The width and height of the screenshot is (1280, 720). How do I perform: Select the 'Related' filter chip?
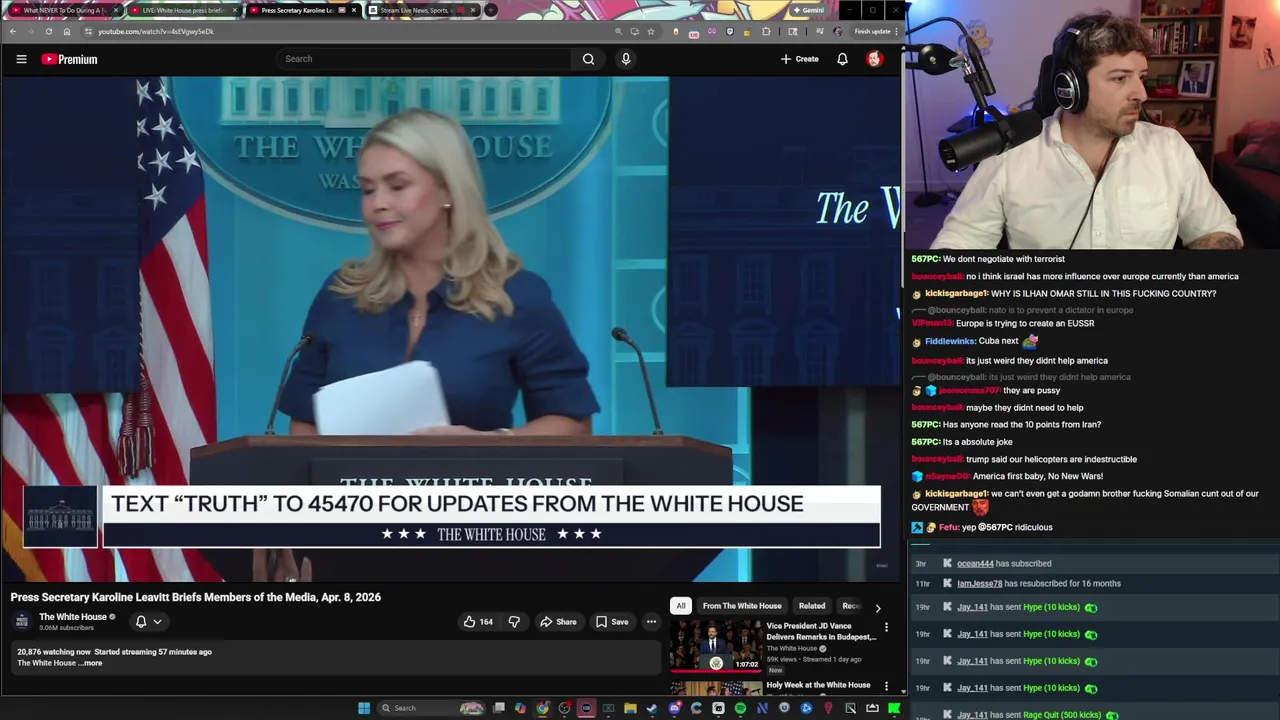pyautogui.click(x=812, y=606)
